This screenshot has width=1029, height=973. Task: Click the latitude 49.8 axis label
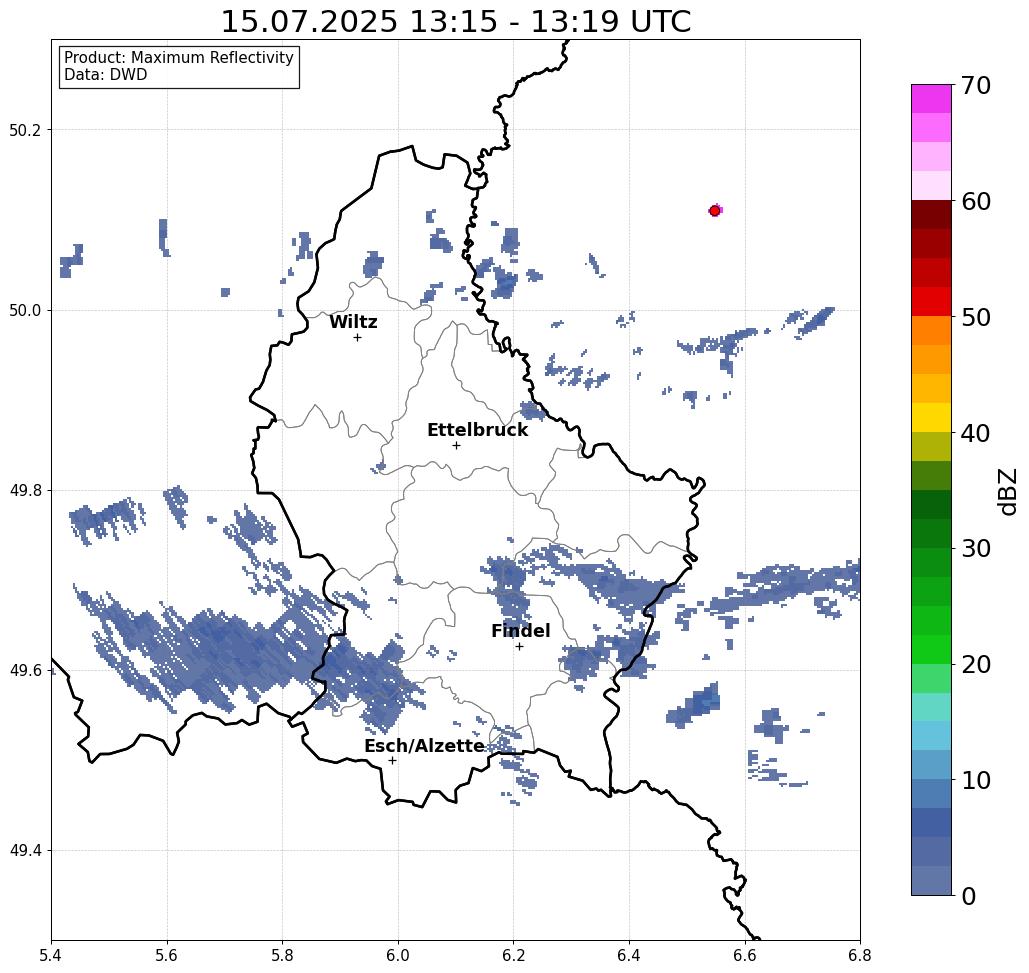click(x=25, y=491)
